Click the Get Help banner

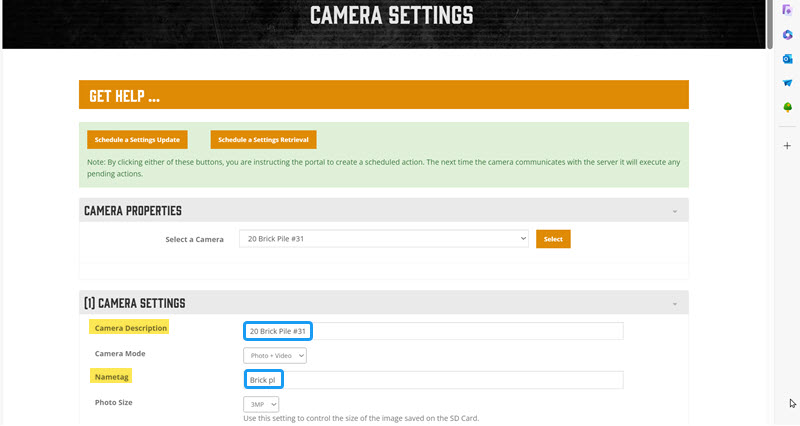[x=384, y=95]
